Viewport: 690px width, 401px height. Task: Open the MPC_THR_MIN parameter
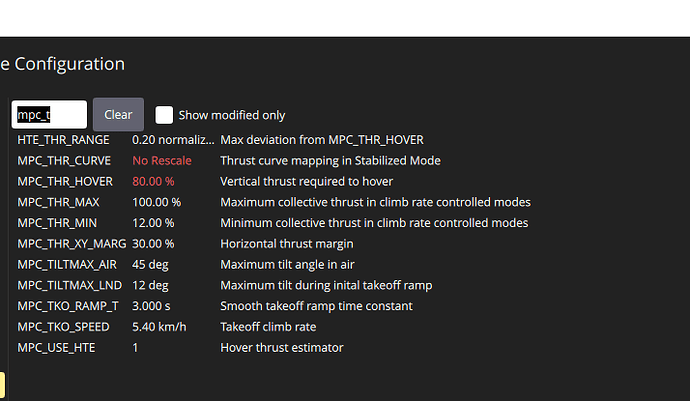tap(59, 223)
